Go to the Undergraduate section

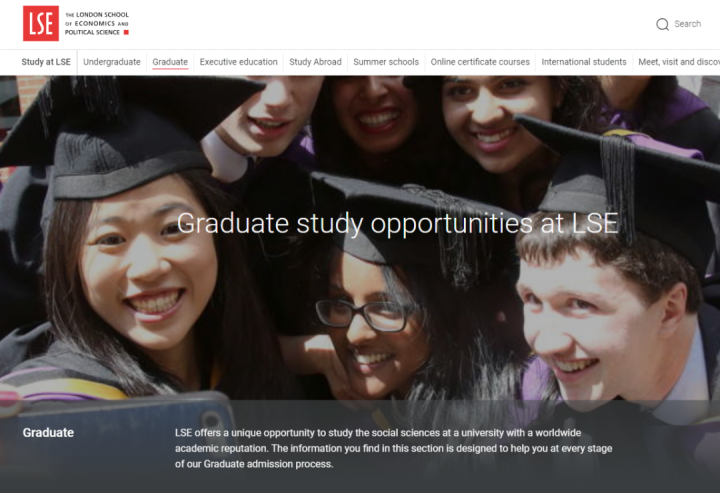[112, 62]
